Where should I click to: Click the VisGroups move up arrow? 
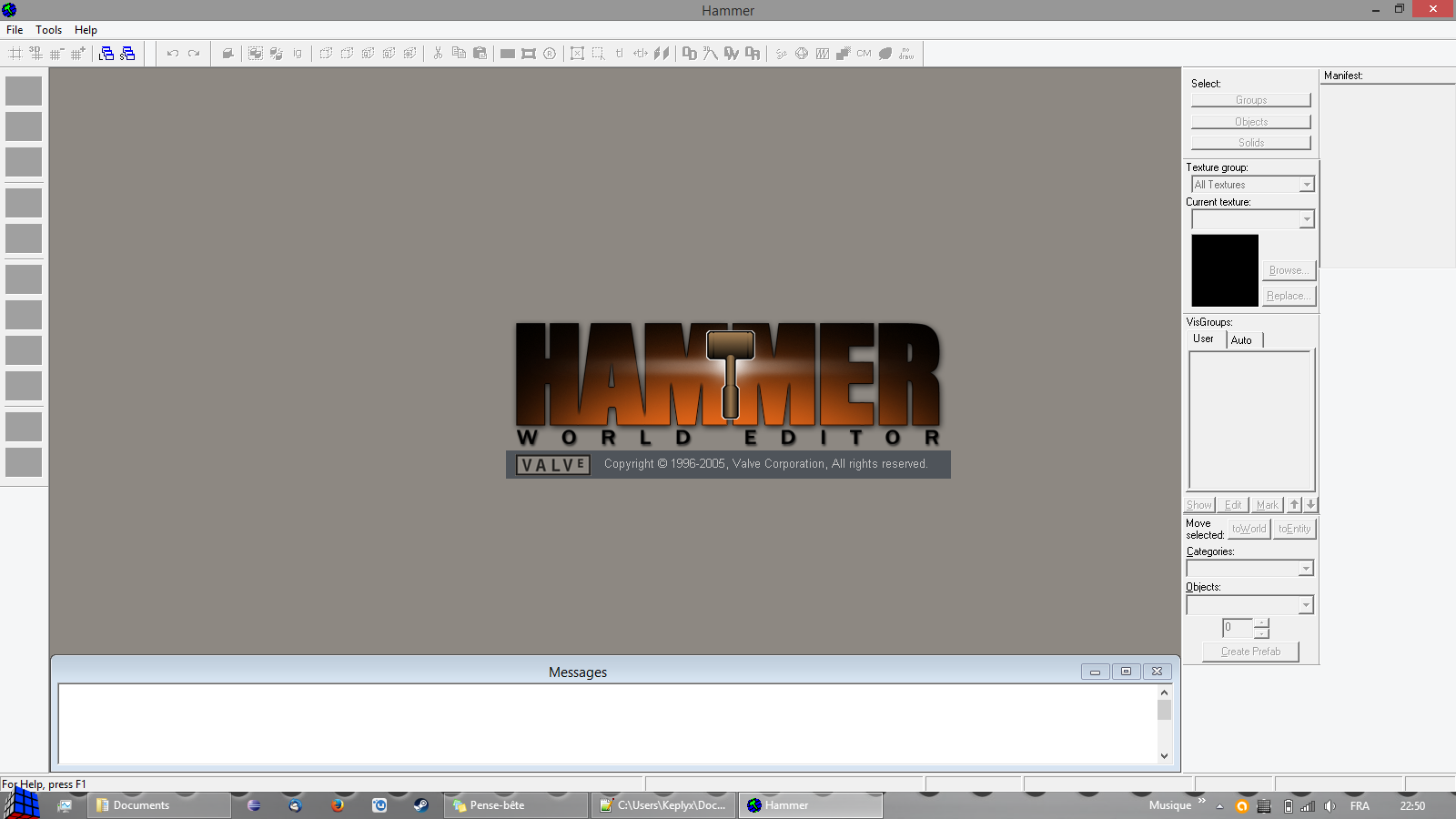[1295, 505]
